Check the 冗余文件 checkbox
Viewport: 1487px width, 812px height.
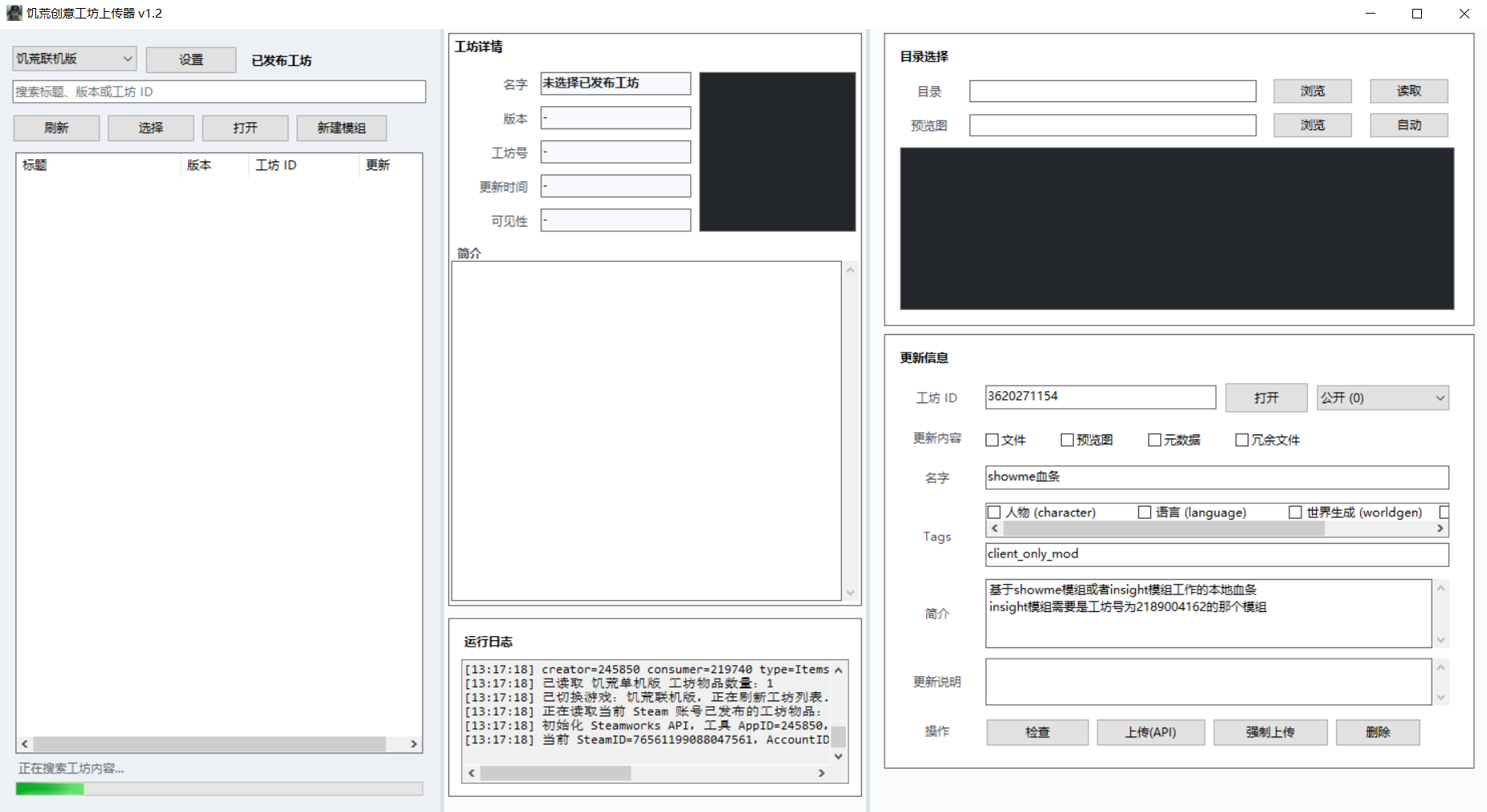pos(1242,439)
